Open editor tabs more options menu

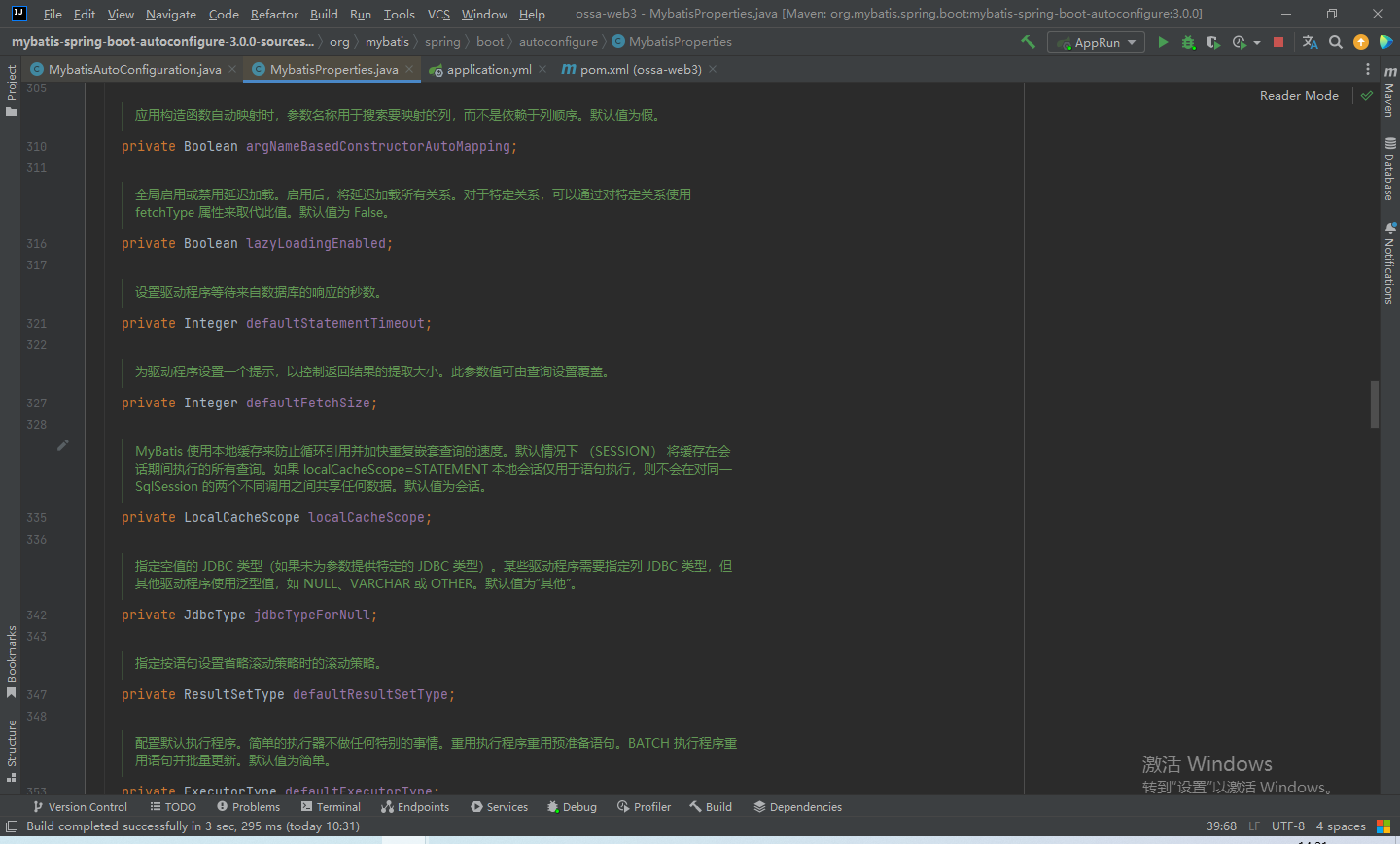pos(1367,69)
